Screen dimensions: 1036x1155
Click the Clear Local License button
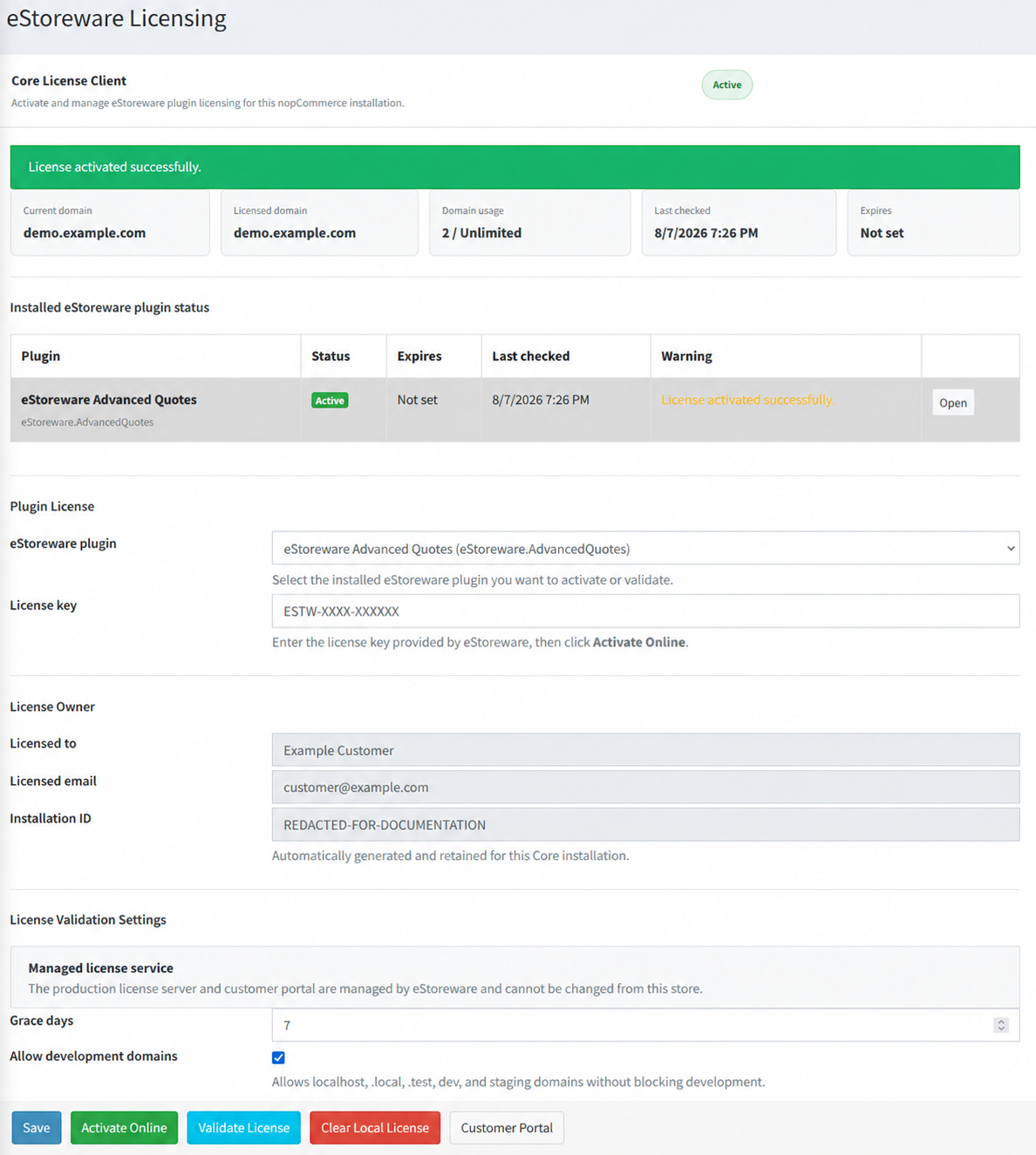point(375,1127)
